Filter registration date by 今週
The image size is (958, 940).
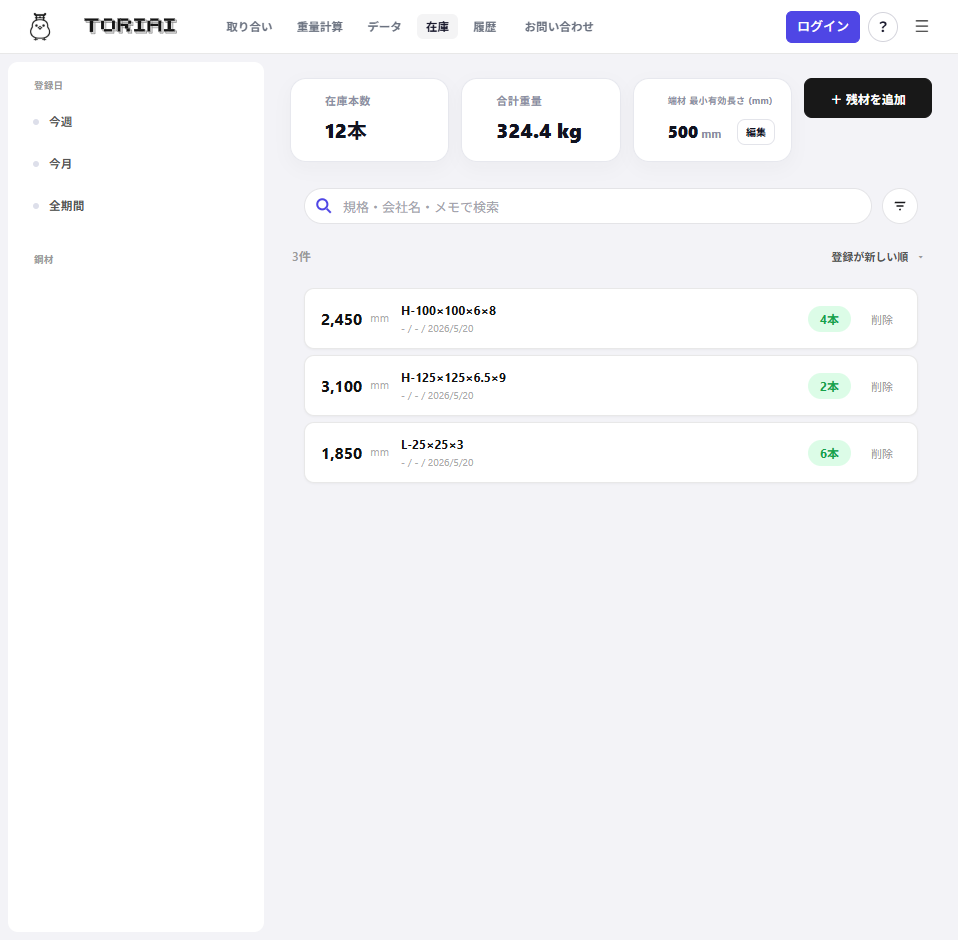coord(60,122)
